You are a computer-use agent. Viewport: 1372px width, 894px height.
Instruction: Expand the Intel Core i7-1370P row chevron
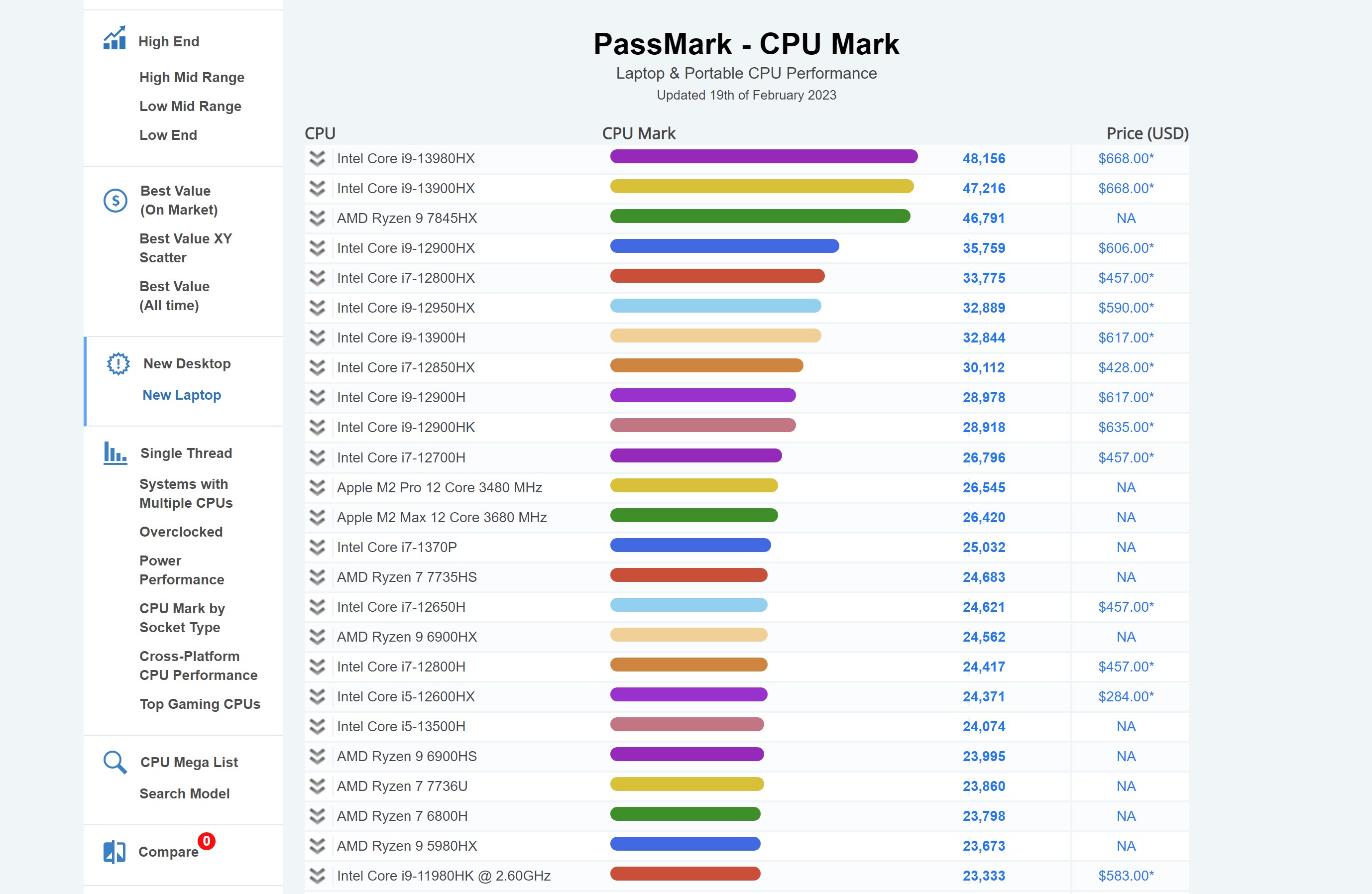coord(317,547)
